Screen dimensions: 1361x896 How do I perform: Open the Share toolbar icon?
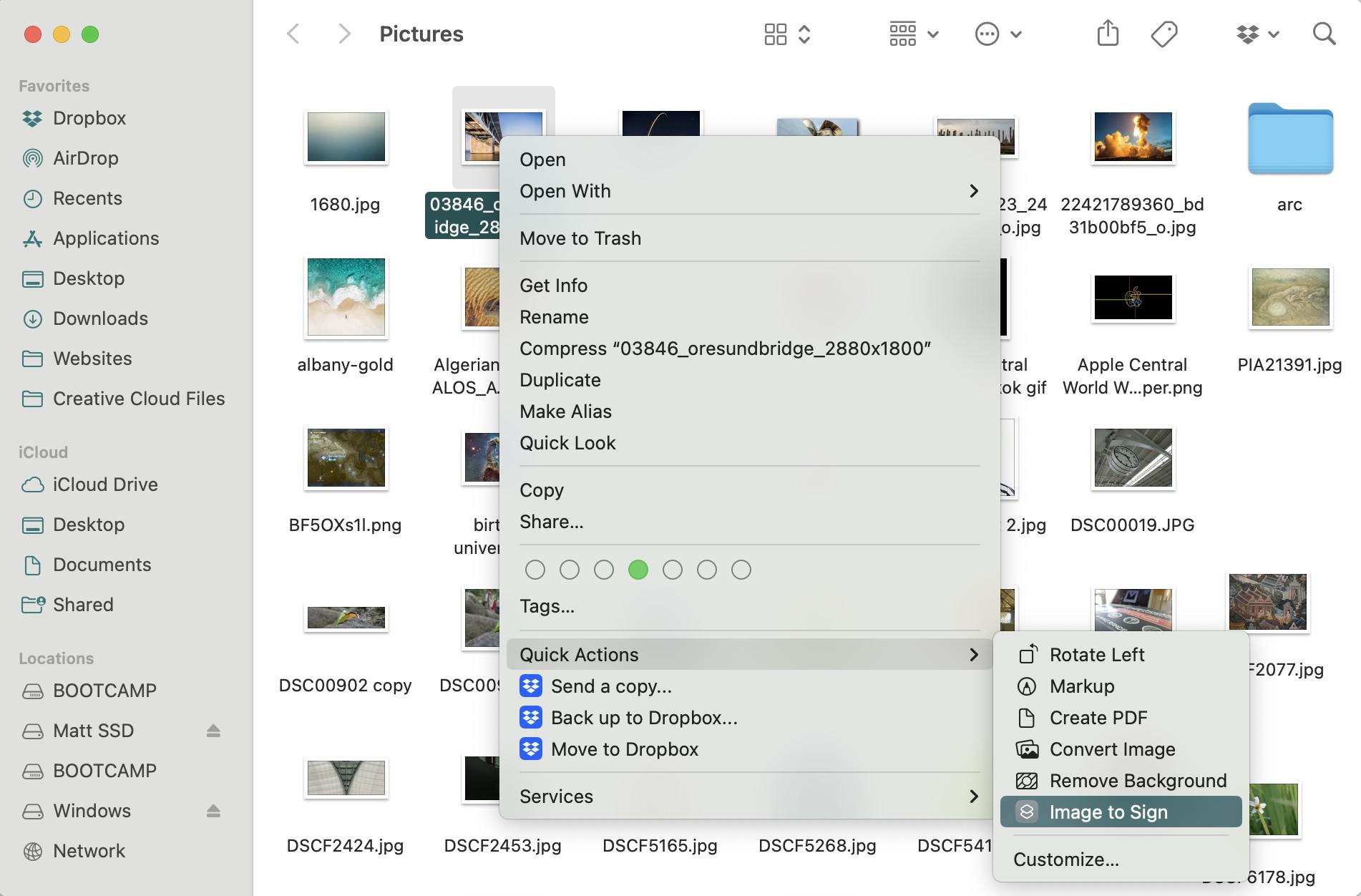click(x=1108, y=33)
